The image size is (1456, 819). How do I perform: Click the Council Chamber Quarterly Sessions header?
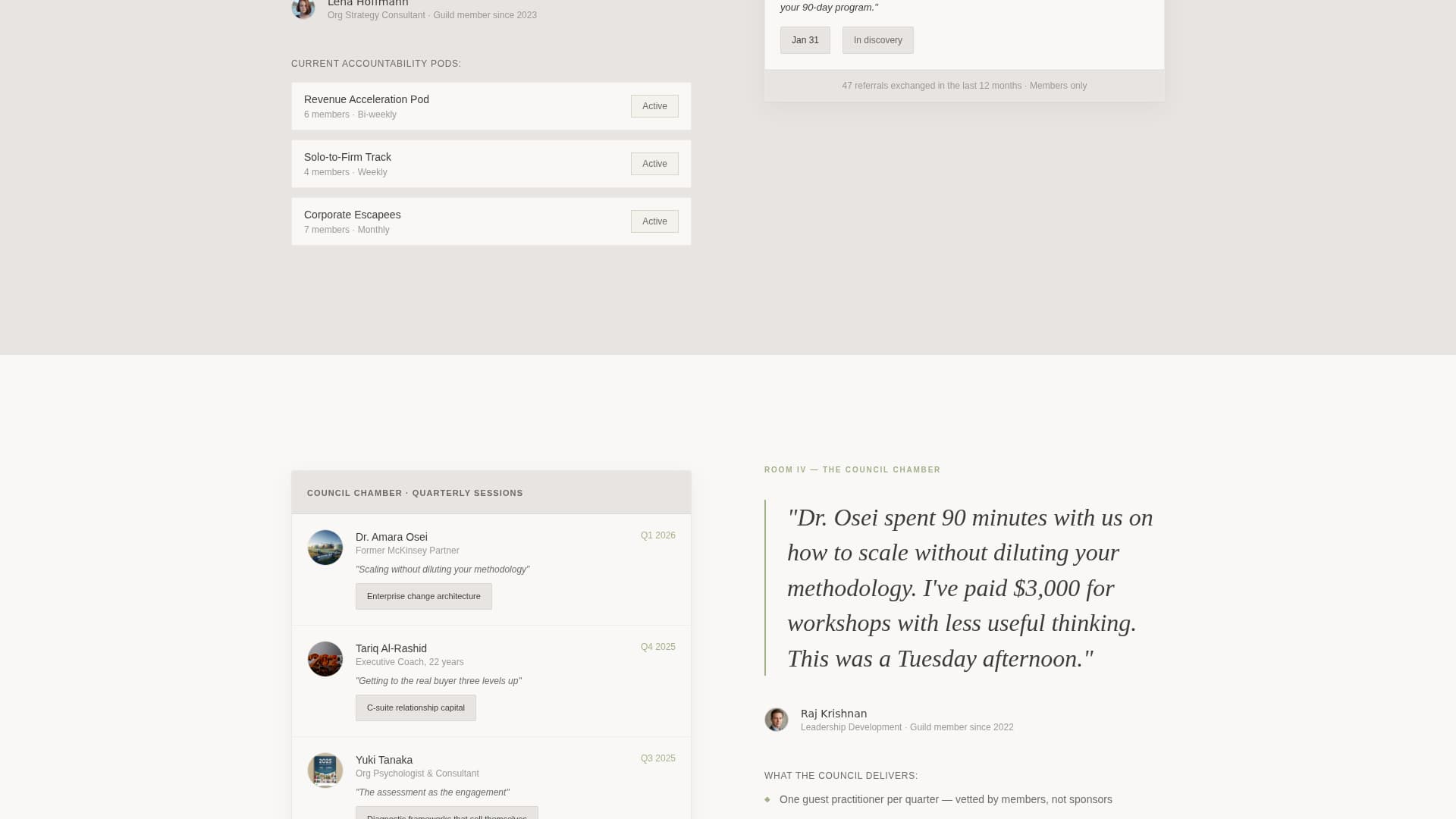(415, 493)
